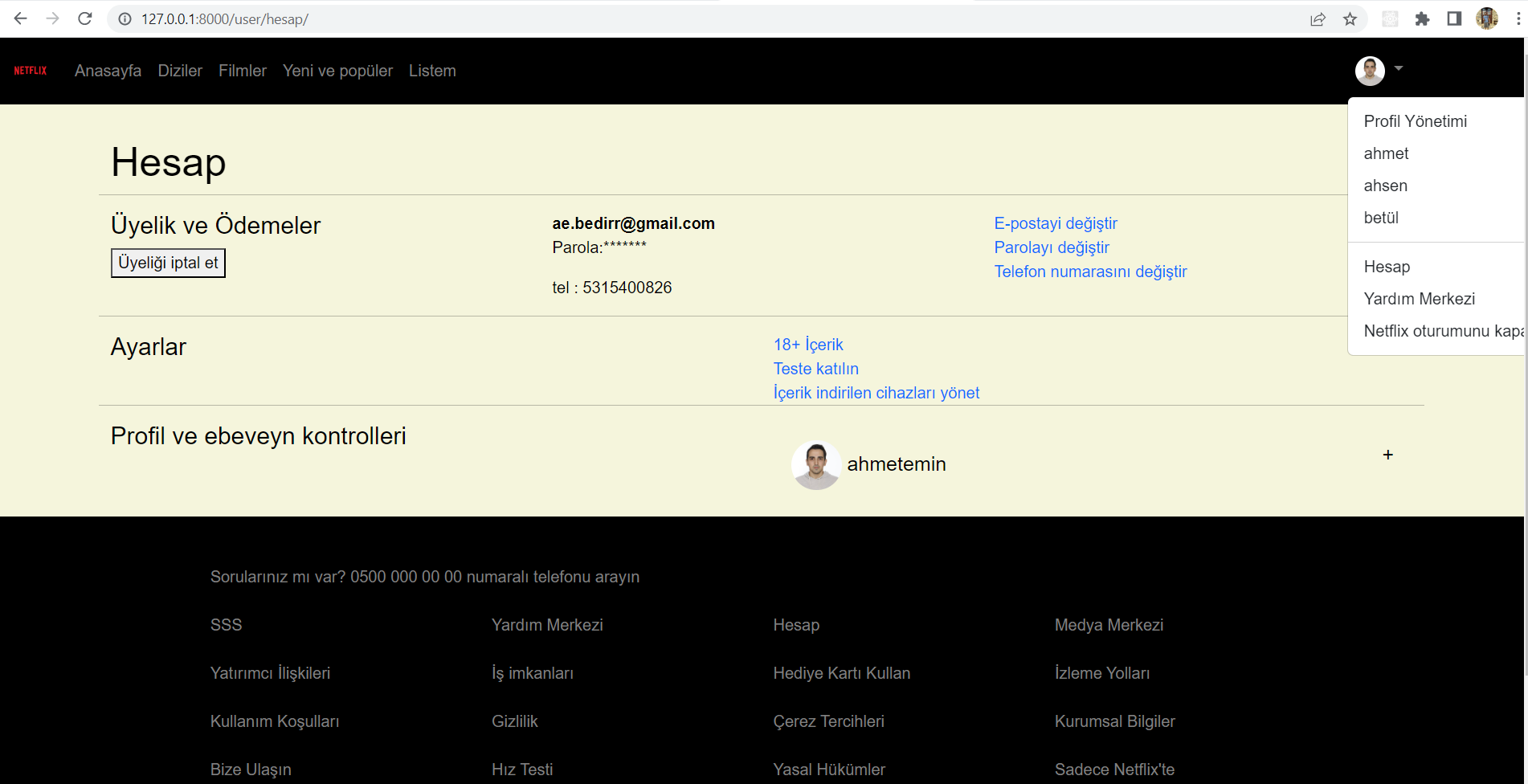
Task: Open Diziler in top navigation
Action: 180,71
